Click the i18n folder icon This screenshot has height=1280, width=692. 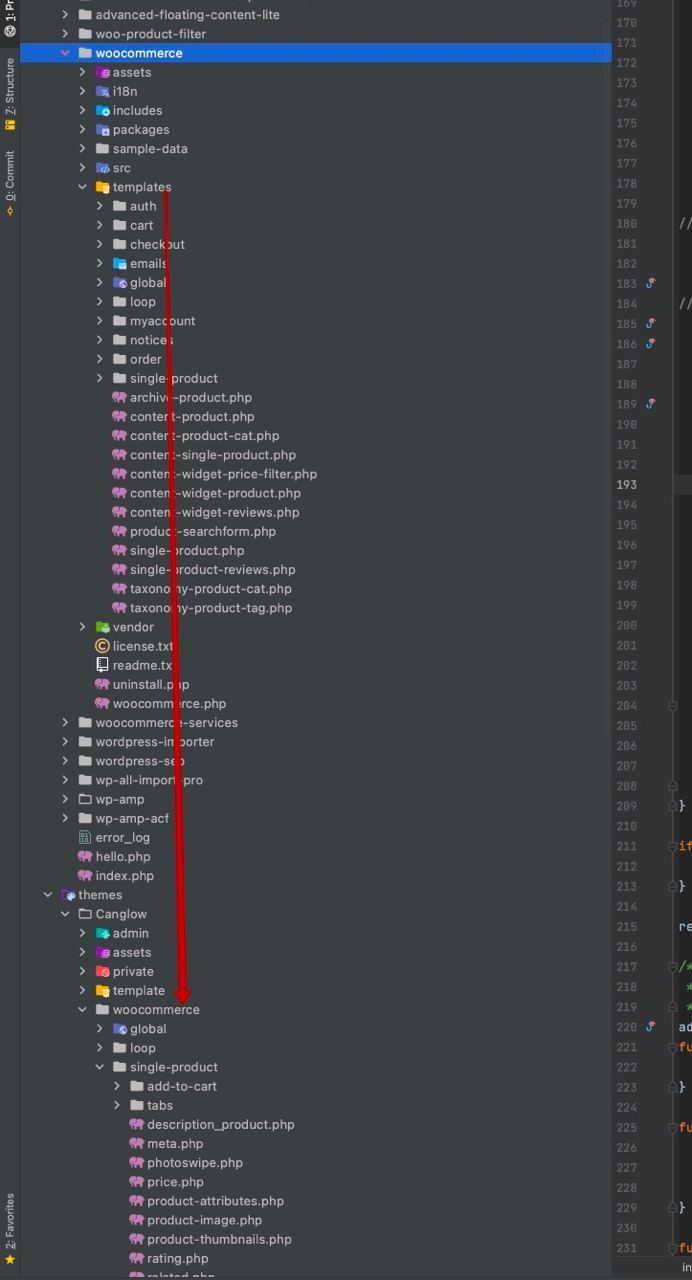[x=102, y=91]
